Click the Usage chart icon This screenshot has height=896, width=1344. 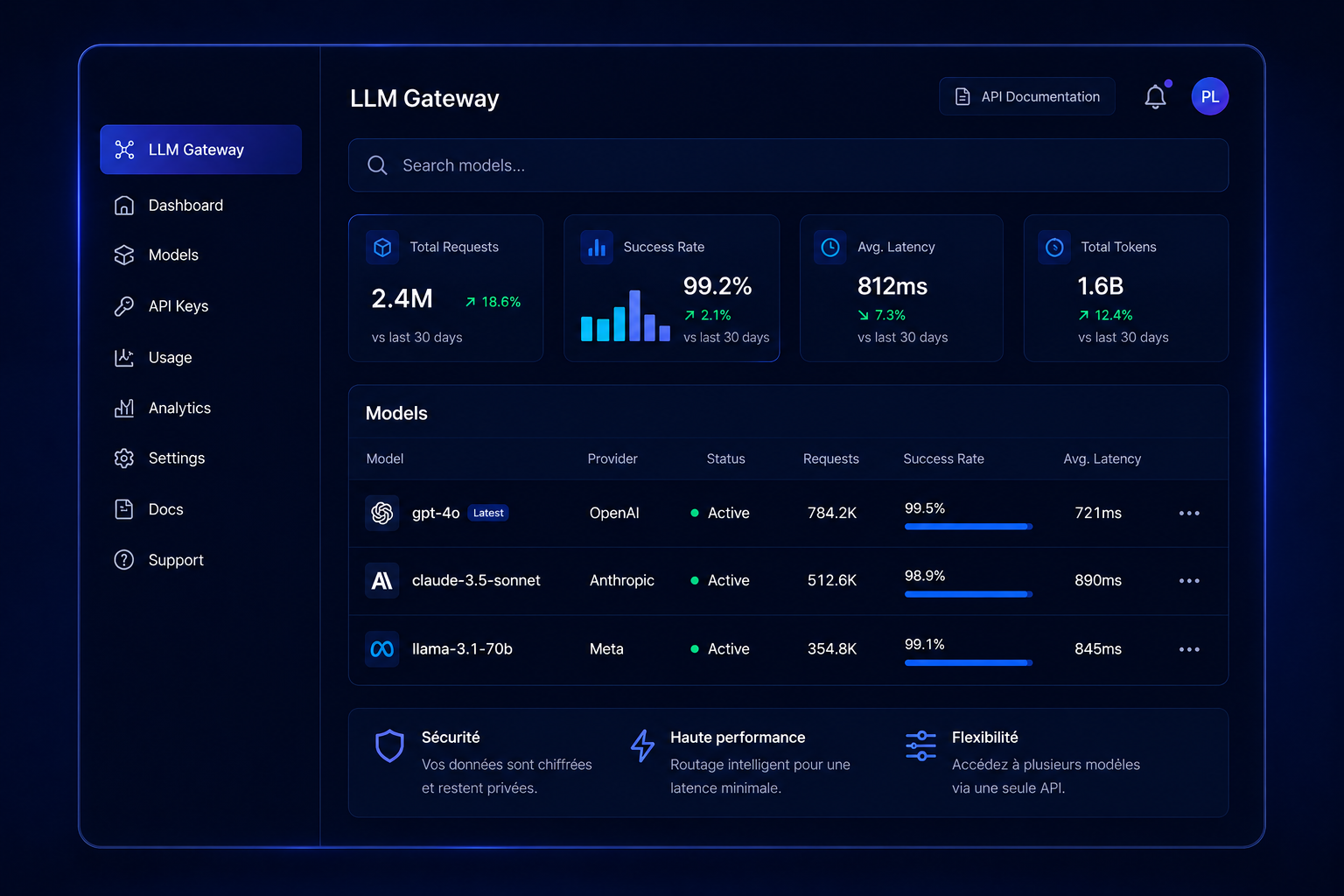coord(124,357)
